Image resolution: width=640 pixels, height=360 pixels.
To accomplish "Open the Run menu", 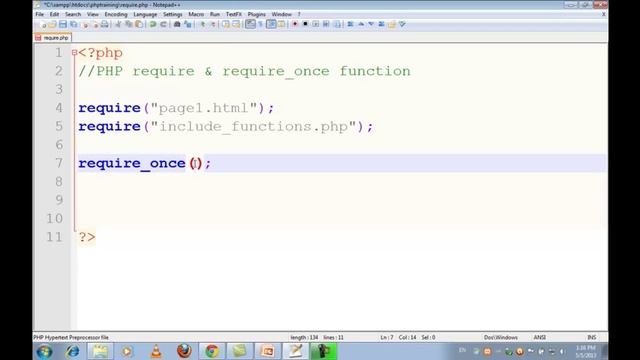I will click(x=215, y=14).
